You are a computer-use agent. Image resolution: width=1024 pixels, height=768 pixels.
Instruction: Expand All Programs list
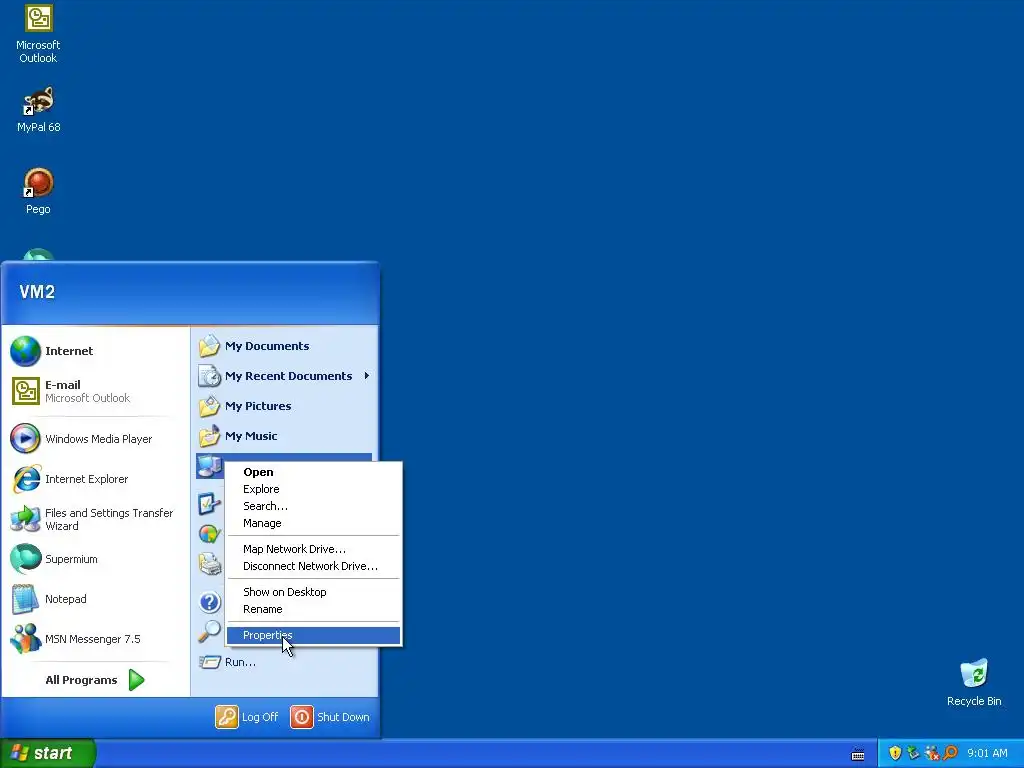click(95, 680)
